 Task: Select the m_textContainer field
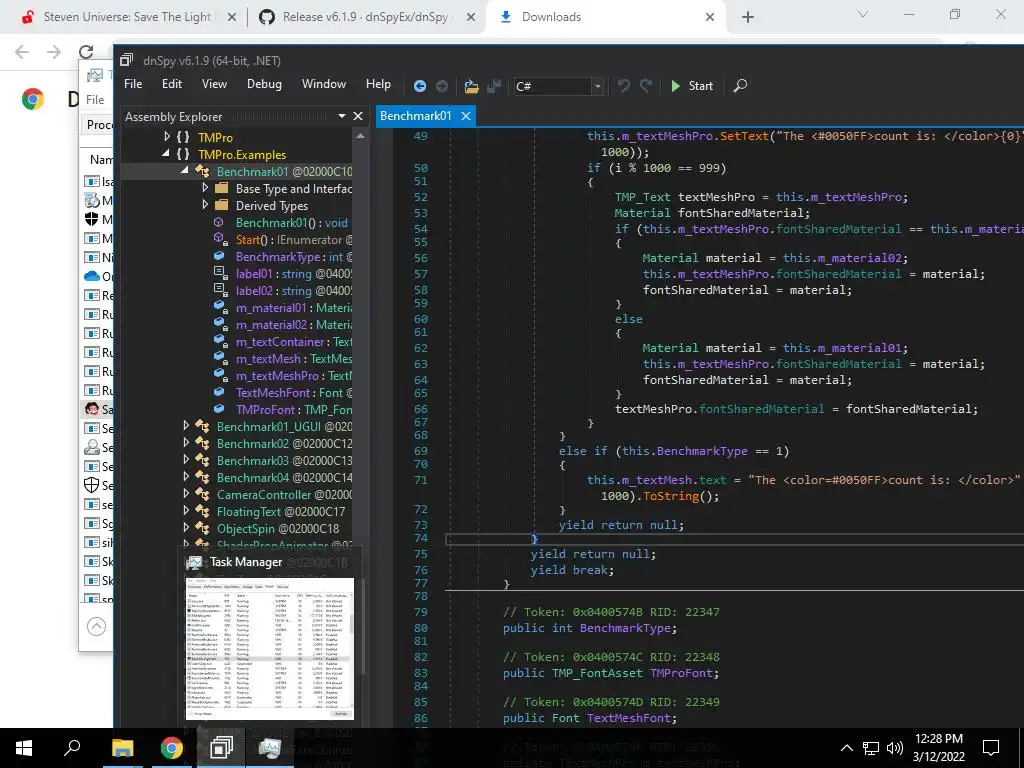294,342
